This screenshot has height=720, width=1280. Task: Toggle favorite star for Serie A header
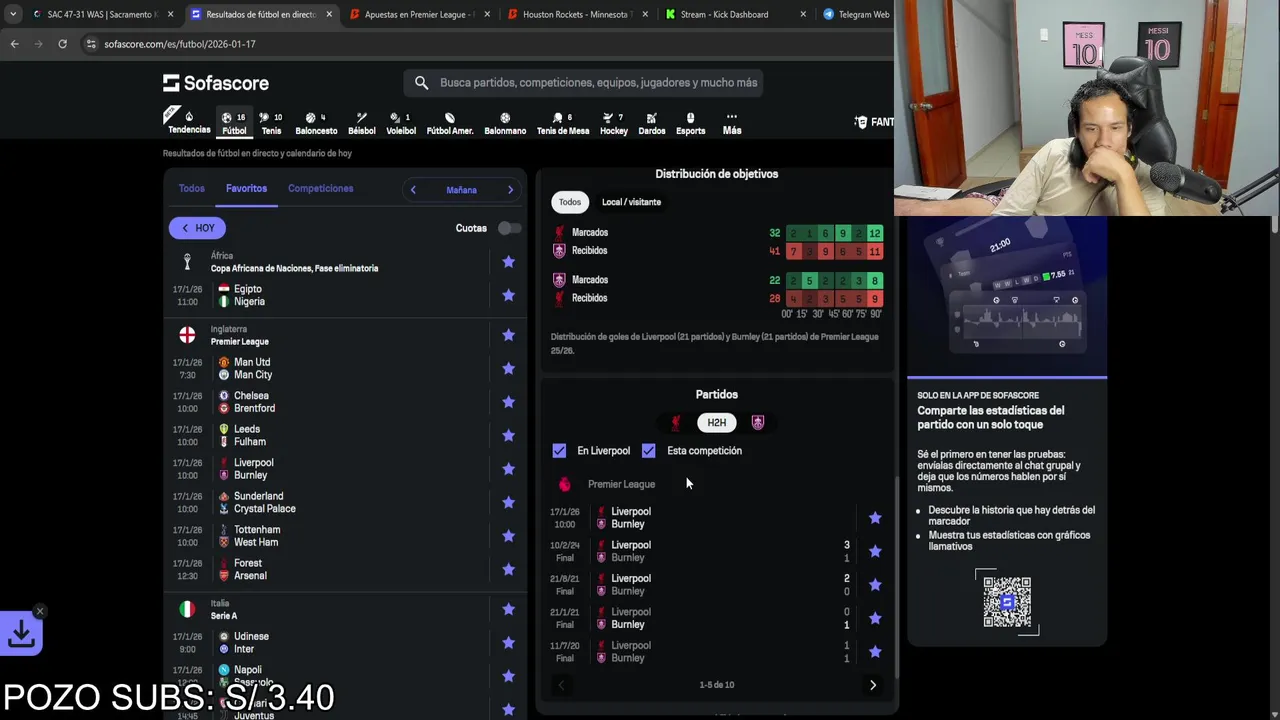tap(508, 609)
